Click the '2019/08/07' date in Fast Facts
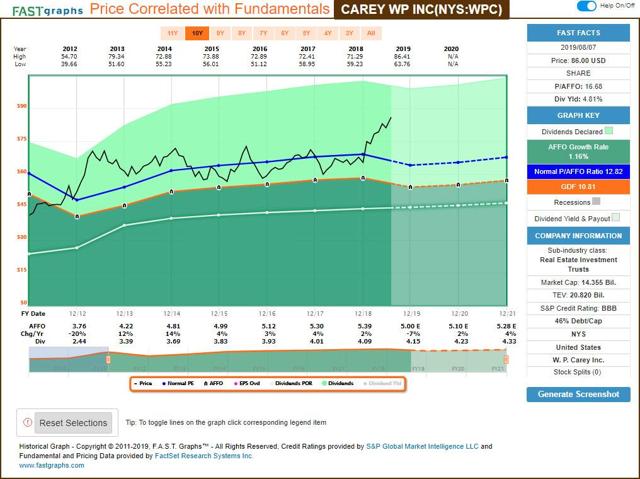The image size is (640, 479). [578, 47]
